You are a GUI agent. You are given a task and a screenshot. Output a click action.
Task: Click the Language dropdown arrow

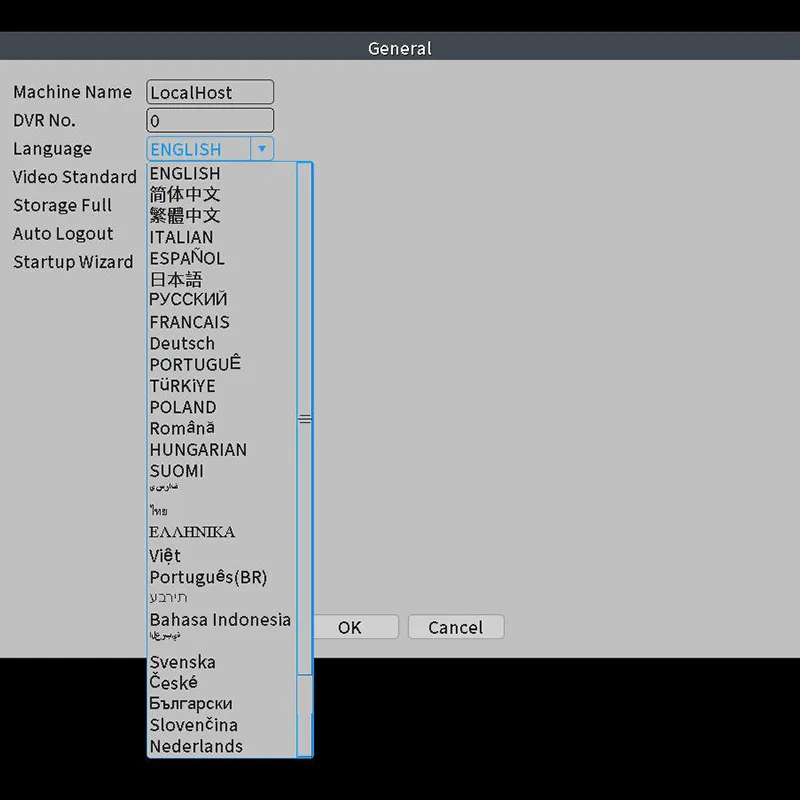(x=262, y=149)
